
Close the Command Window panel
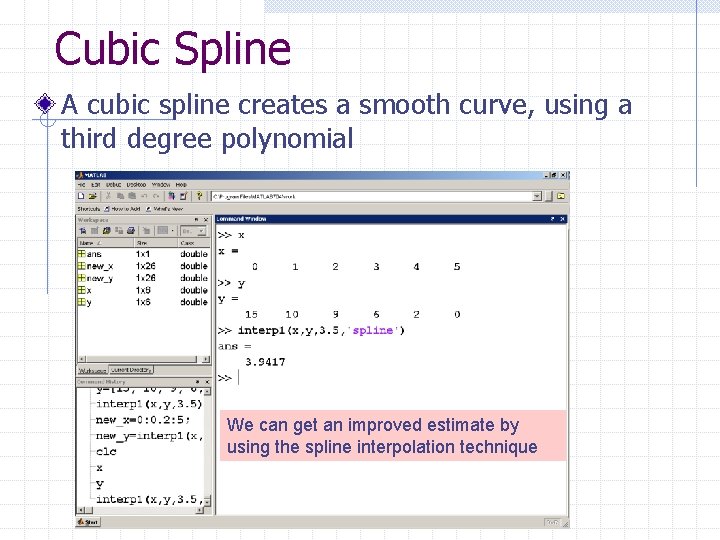point(562,219)
